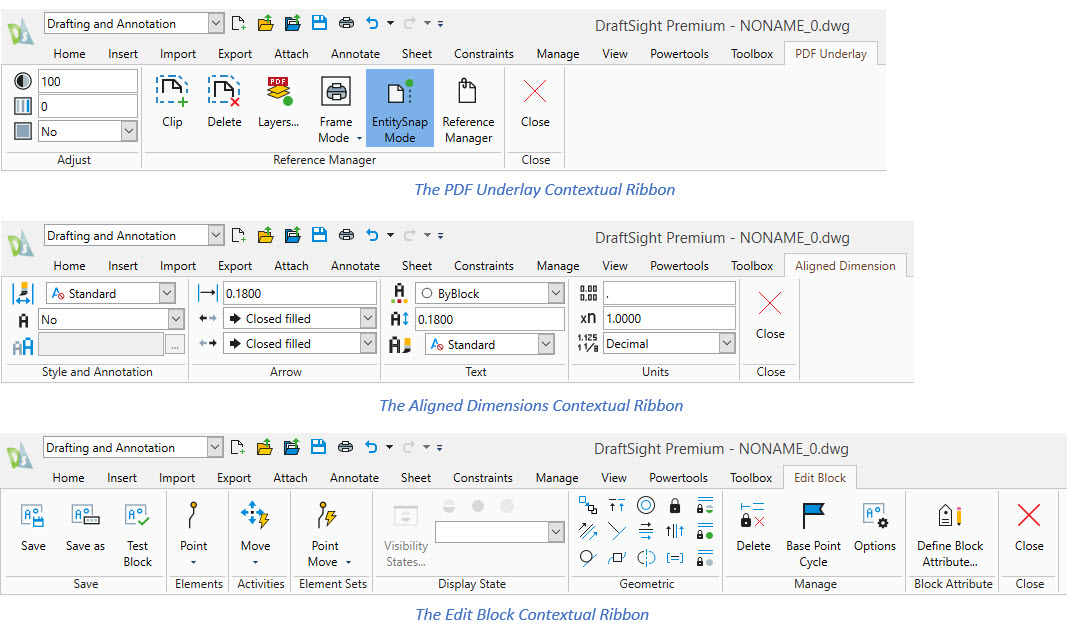Open the Reference Manager from the PDF Underlay ribbon
This screenshot has width=1067, height=635.
pyautogui.click(x=467, y=105)
